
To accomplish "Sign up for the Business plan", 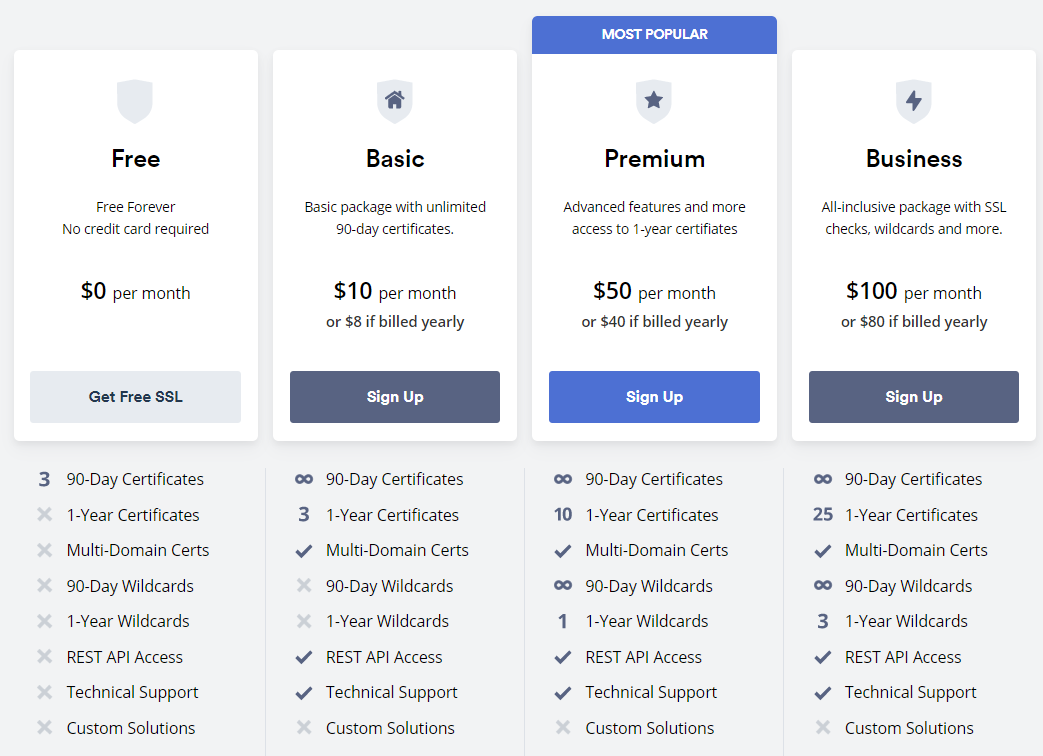I will (x=913, y=396).
